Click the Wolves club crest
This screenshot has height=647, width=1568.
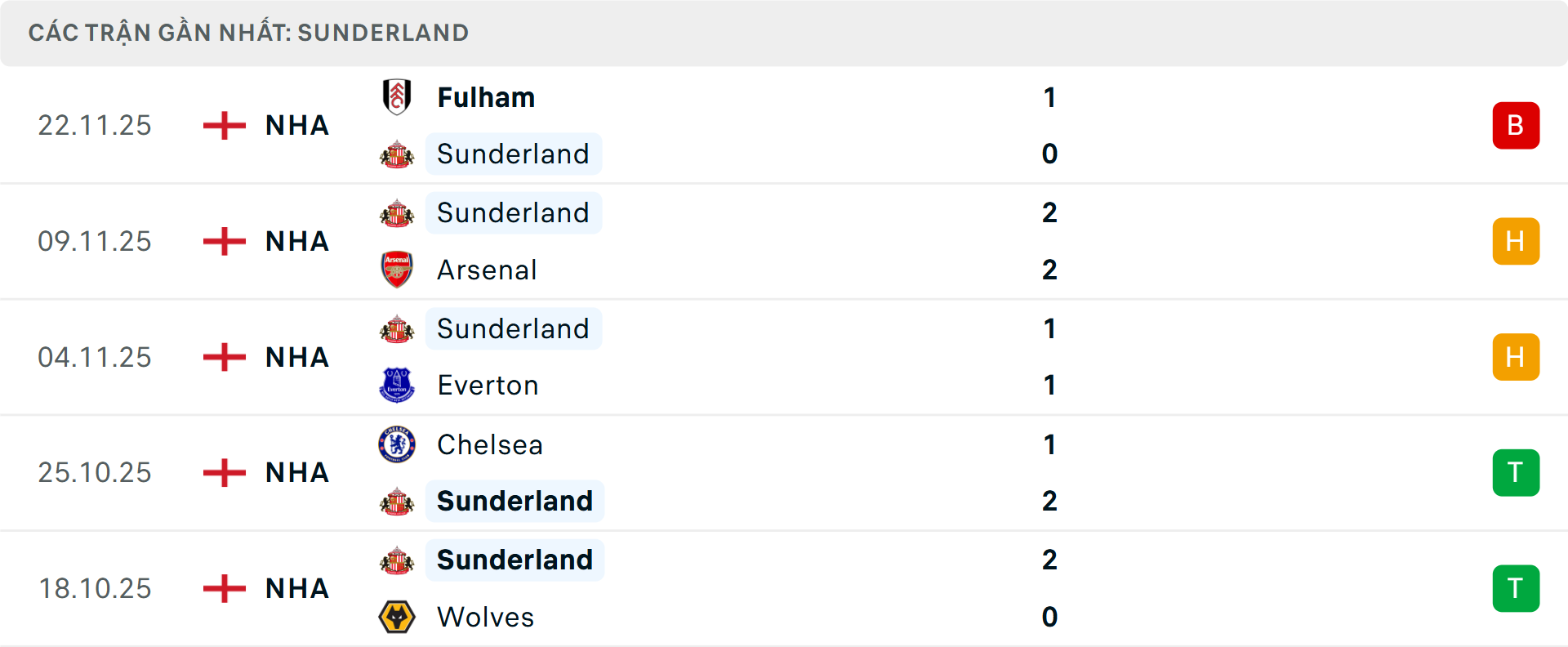coord(397,617)
